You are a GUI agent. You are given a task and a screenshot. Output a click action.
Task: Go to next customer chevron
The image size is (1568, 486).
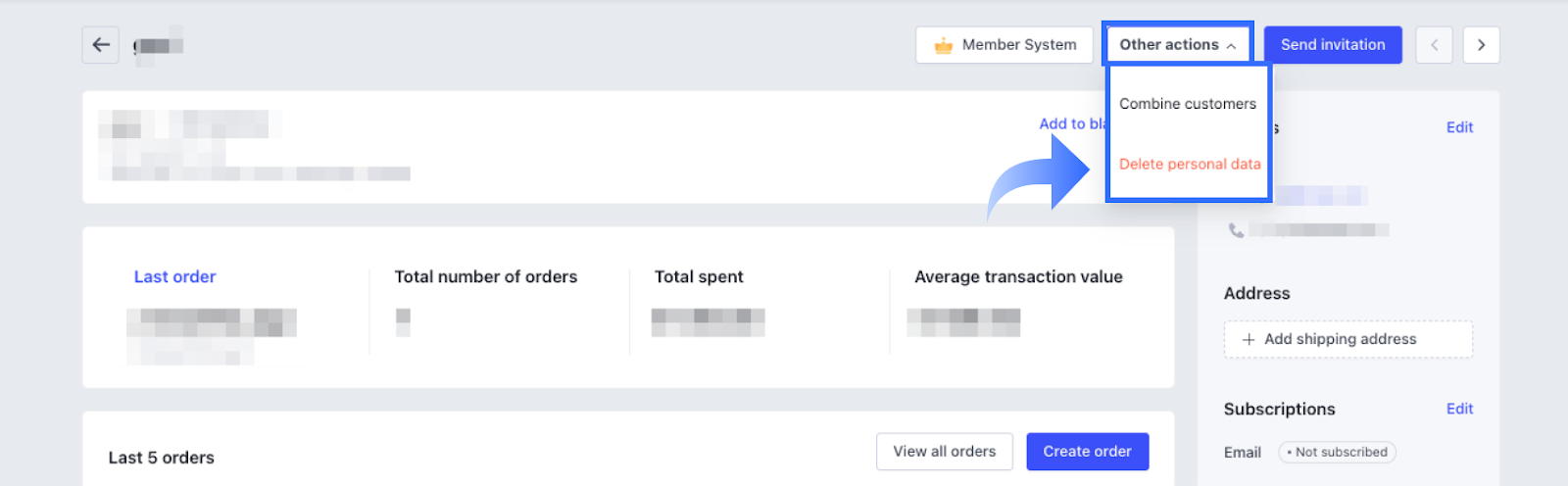tap(1481, 45)
